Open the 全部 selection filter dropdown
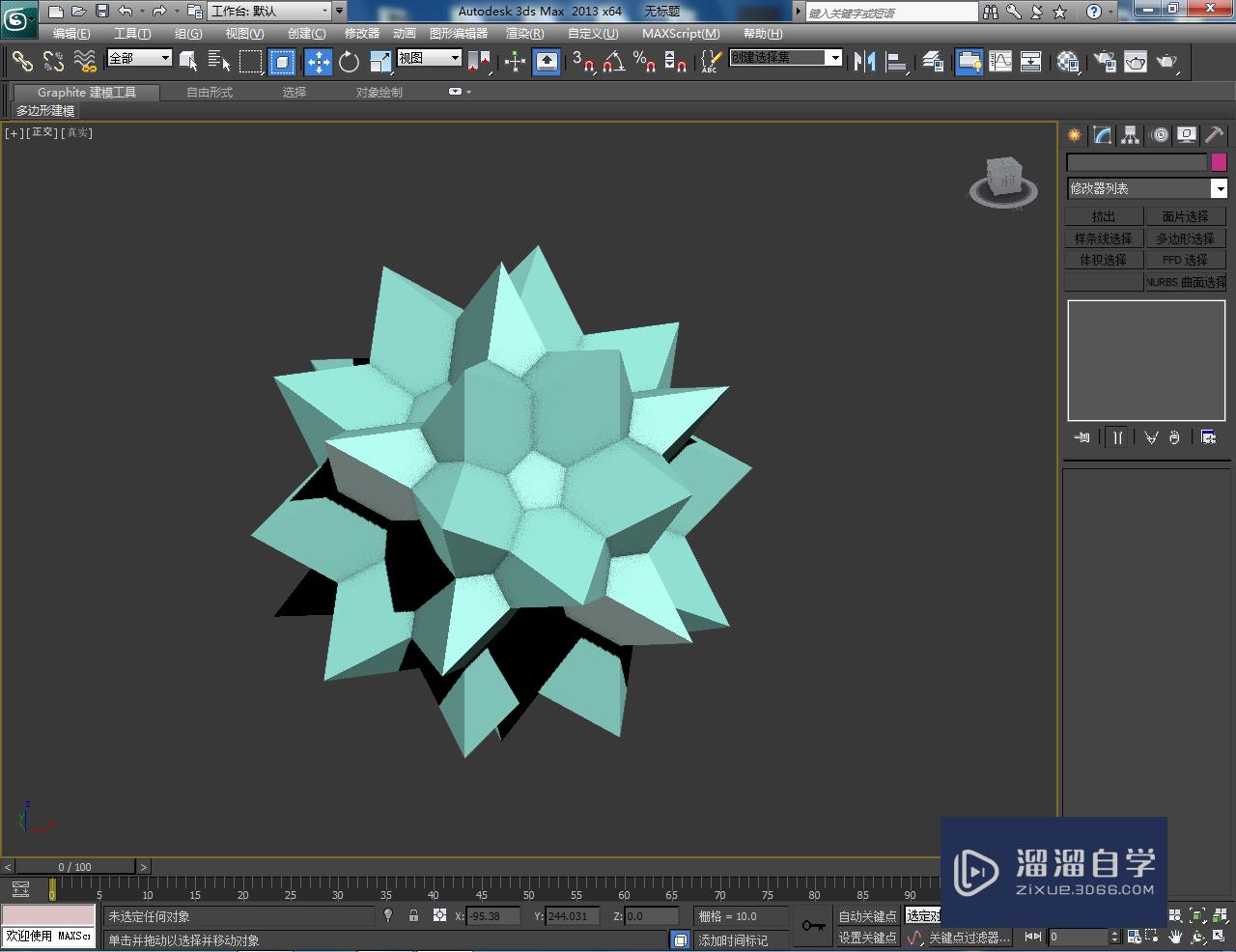 coord(139,58)
